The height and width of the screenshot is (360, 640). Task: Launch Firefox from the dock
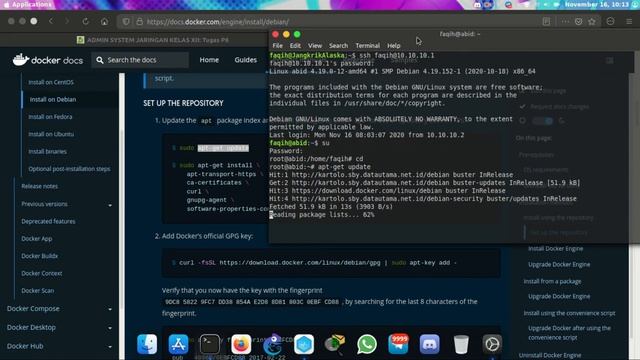241,344
